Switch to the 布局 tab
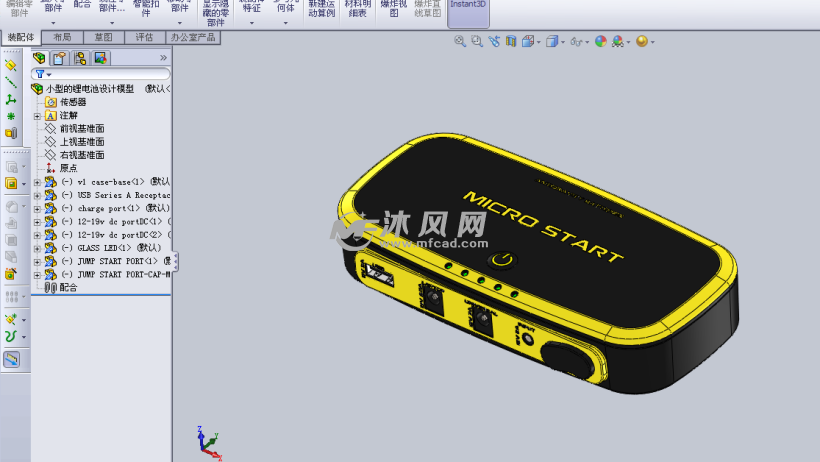 pyautogui.click(x=62, y=37)
